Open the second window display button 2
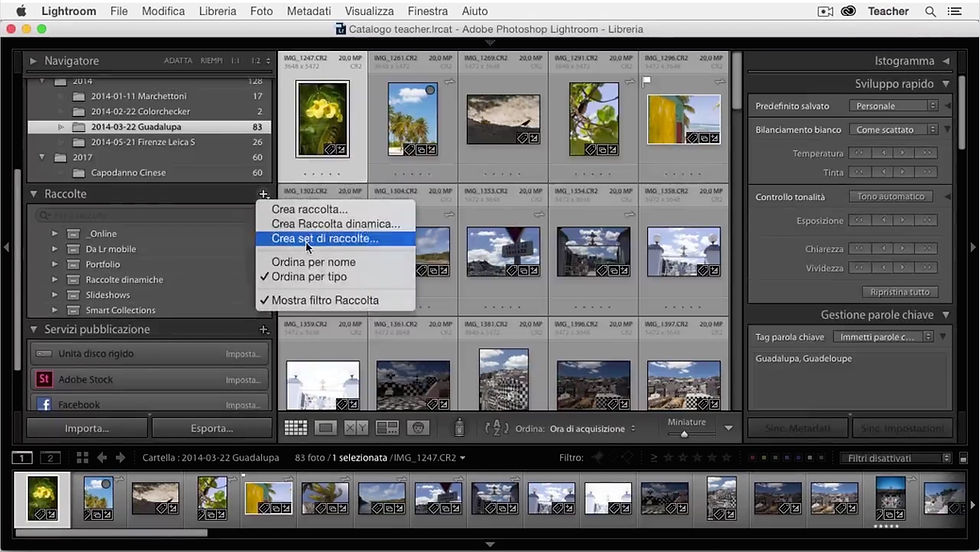Screen dimensions: 980x552 click(50, 458)
